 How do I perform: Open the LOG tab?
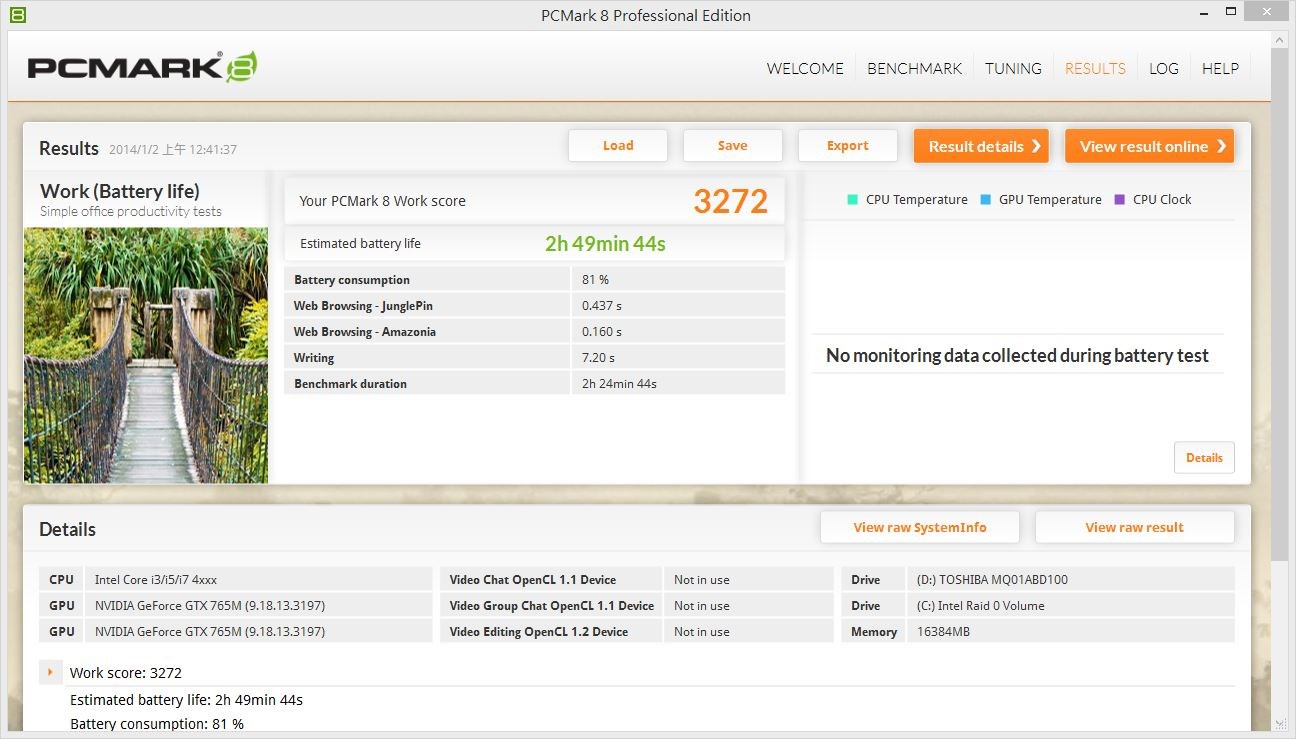click(x=1163, y=68)
